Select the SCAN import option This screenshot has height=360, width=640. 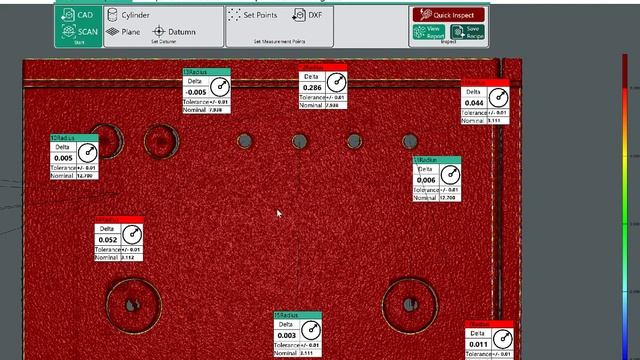80,31
